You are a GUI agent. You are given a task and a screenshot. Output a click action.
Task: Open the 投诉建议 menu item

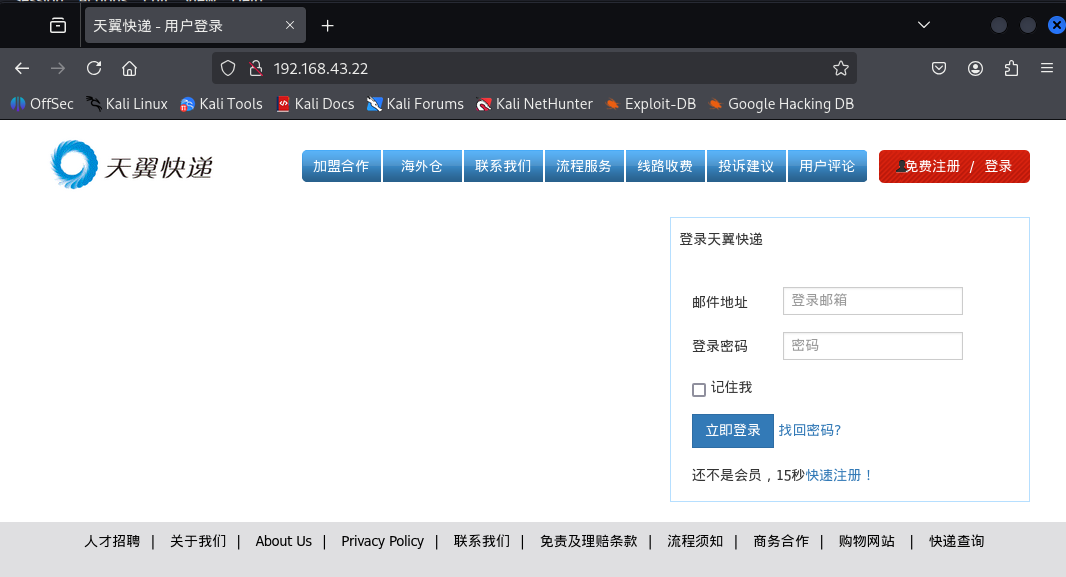point(746,167)
